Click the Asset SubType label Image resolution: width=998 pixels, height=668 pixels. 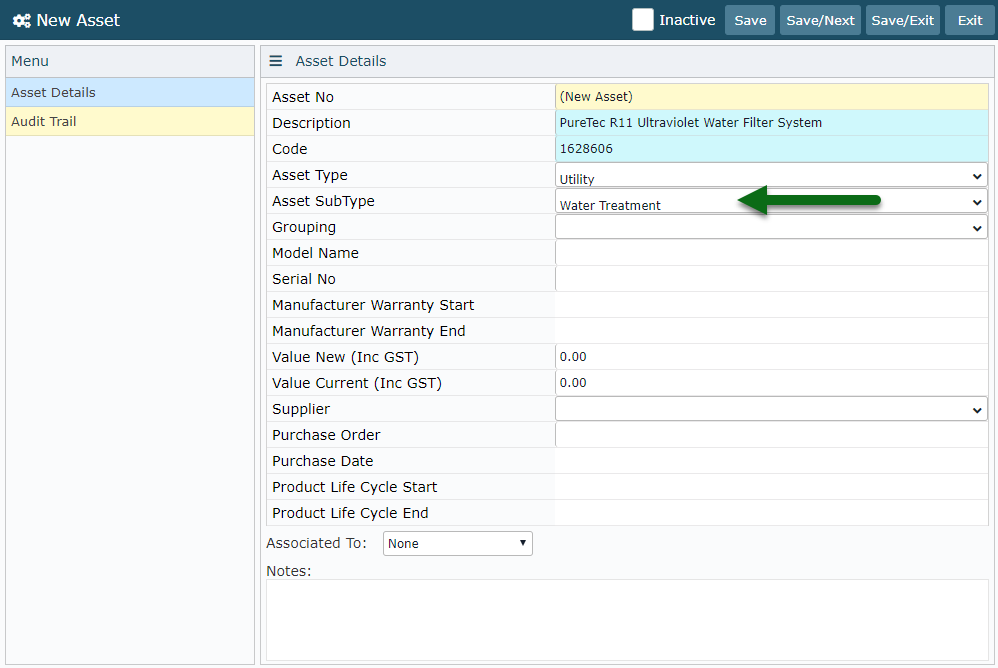pos(323,201)
